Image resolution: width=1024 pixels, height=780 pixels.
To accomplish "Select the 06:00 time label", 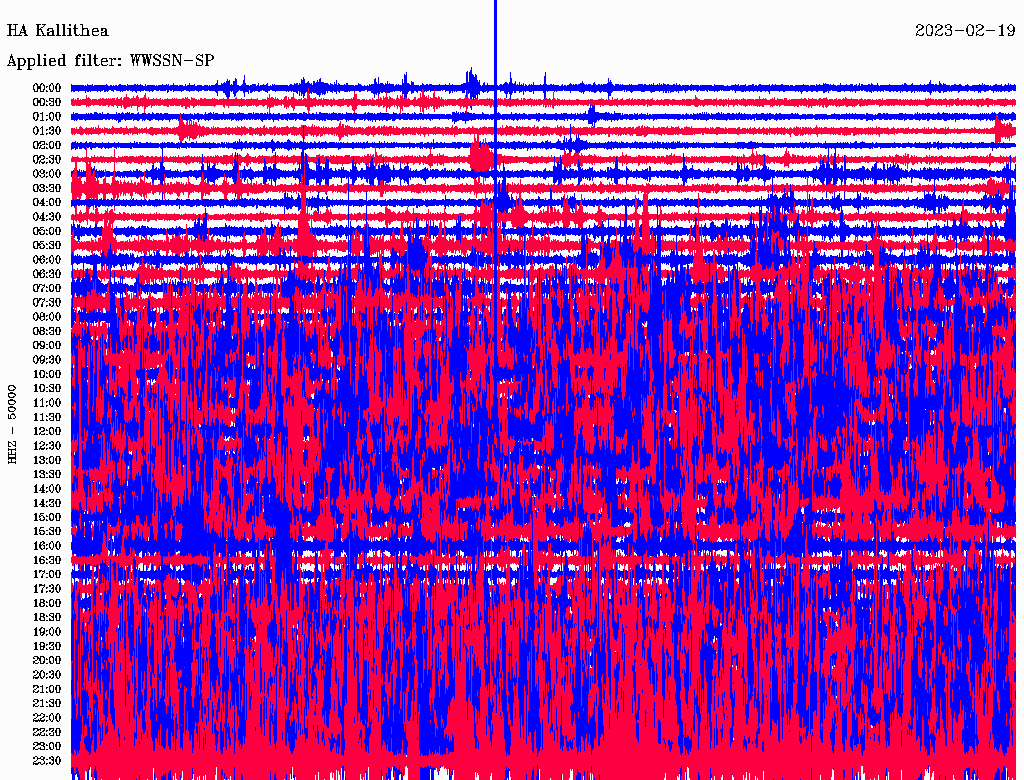I will 47,260.
